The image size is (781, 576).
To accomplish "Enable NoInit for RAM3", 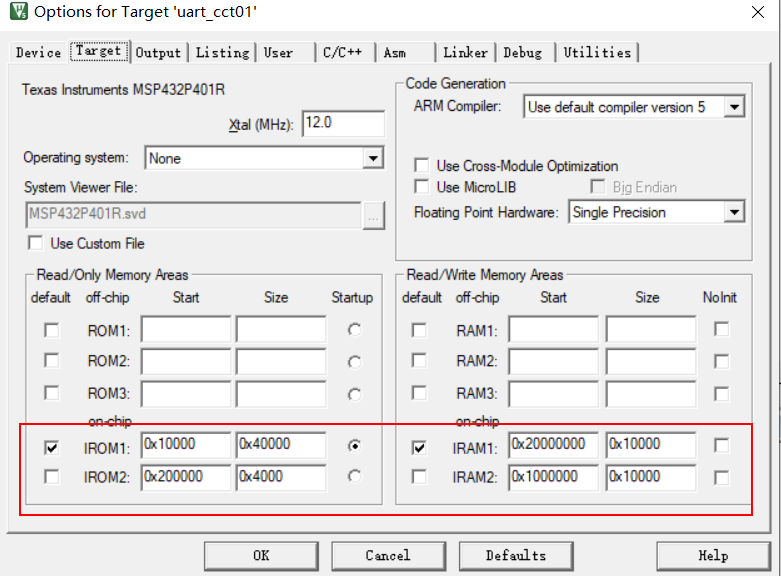I will pos(721,394).
